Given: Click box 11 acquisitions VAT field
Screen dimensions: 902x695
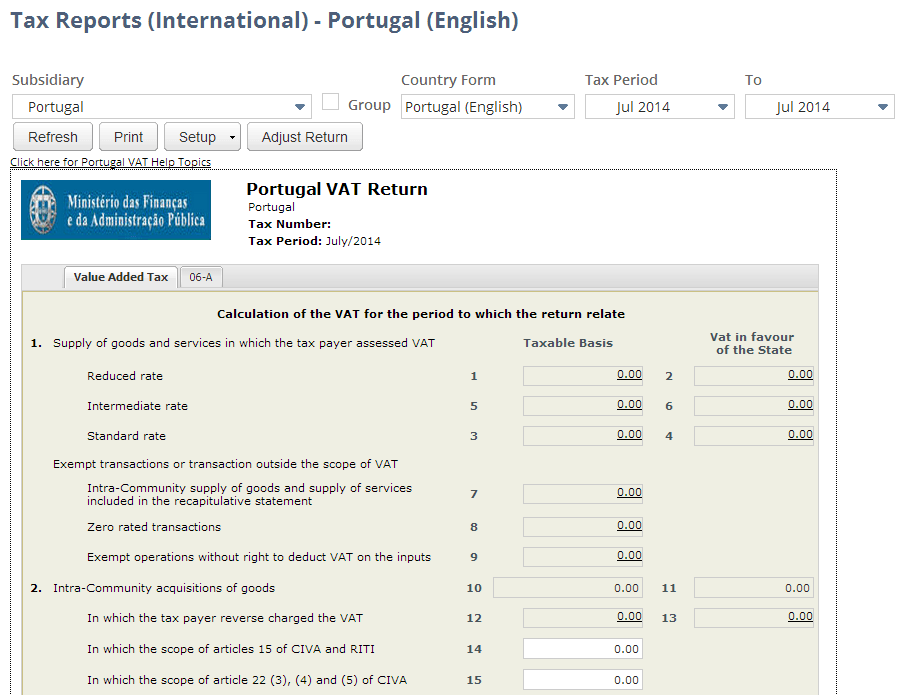Looking at the screenshot, I should tap(754, 588).
